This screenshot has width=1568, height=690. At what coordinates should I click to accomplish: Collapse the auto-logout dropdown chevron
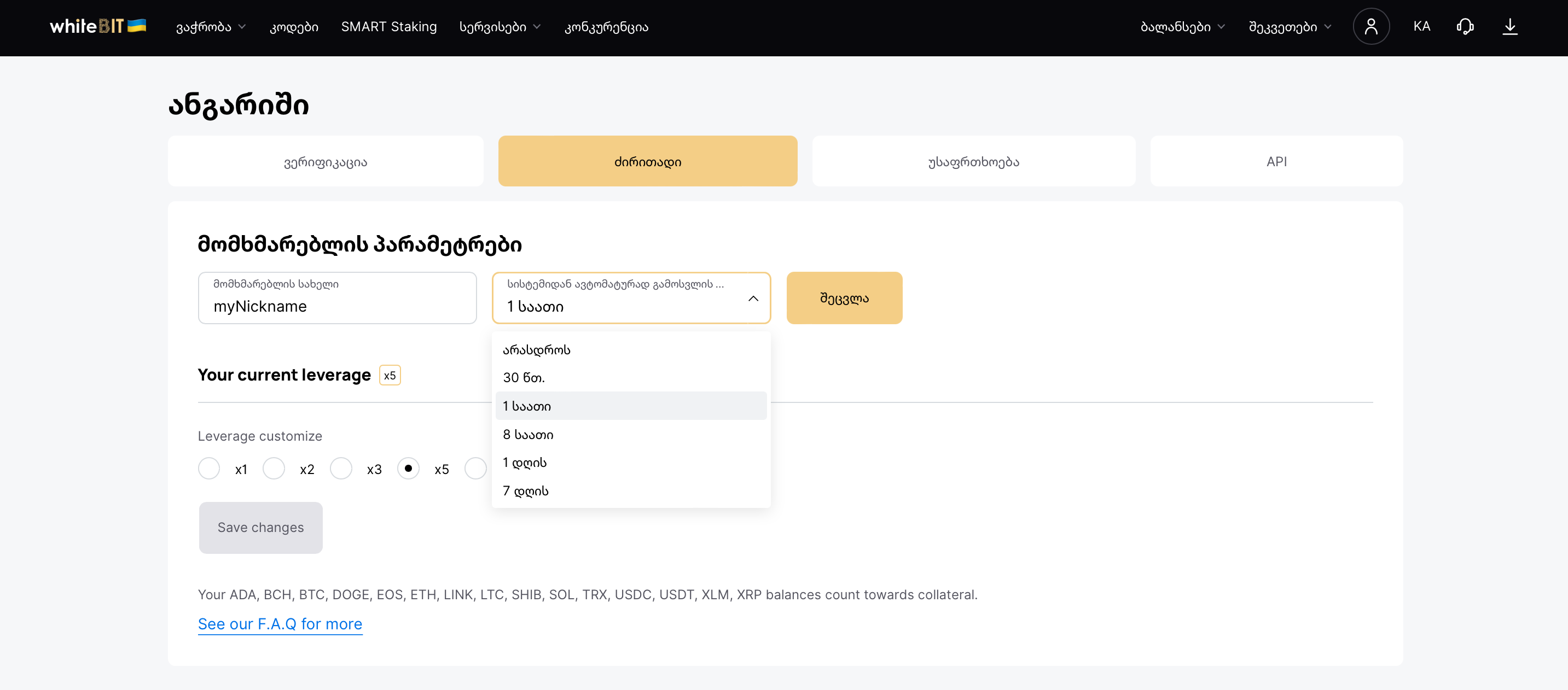[x=753, y=298]
